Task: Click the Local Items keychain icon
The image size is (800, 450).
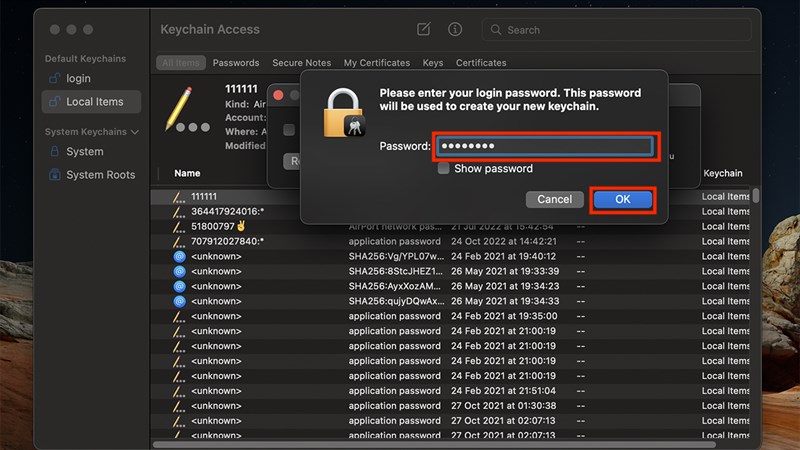Action: 54,102
